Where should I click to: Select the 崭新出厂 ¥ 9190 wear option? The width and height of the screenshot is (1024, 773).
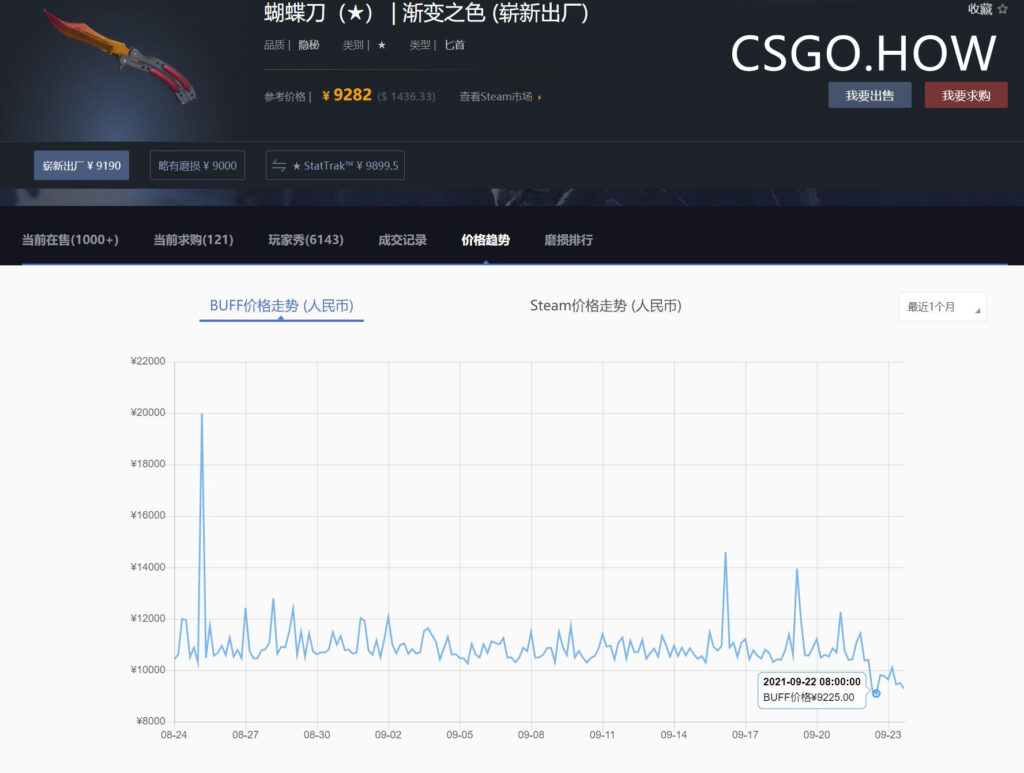(82, 165)
